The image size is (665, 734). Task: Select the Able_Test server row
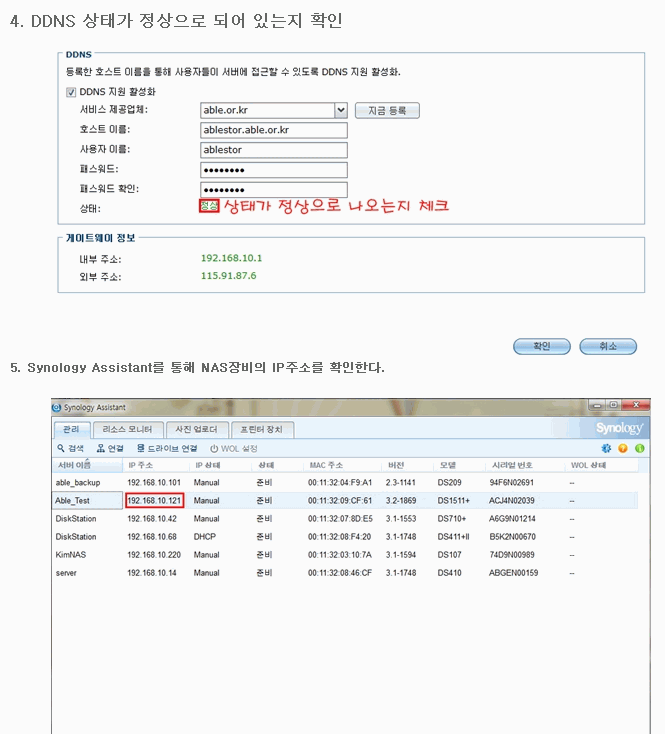345,500
